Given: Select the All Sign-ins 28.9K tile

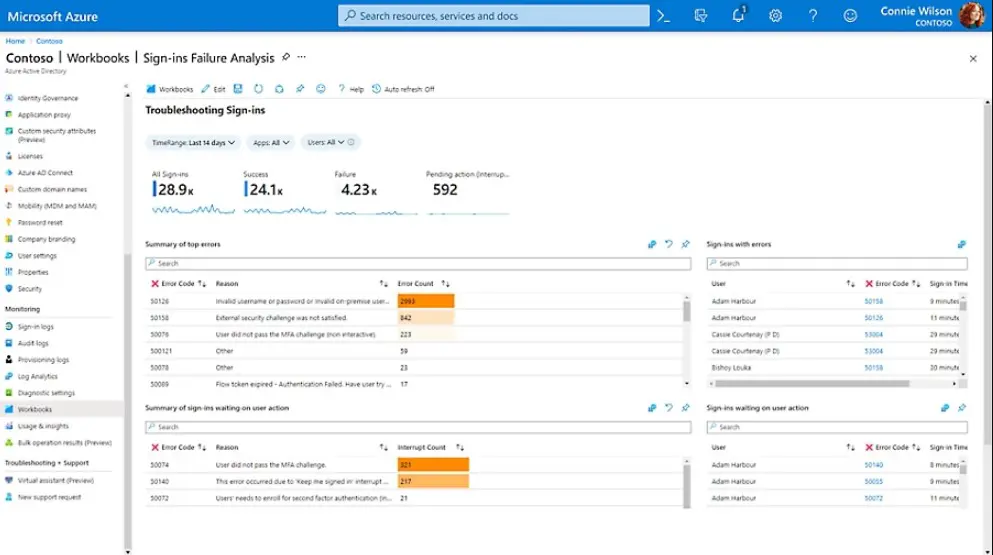Looking at the screenshot, I should 193,192.
